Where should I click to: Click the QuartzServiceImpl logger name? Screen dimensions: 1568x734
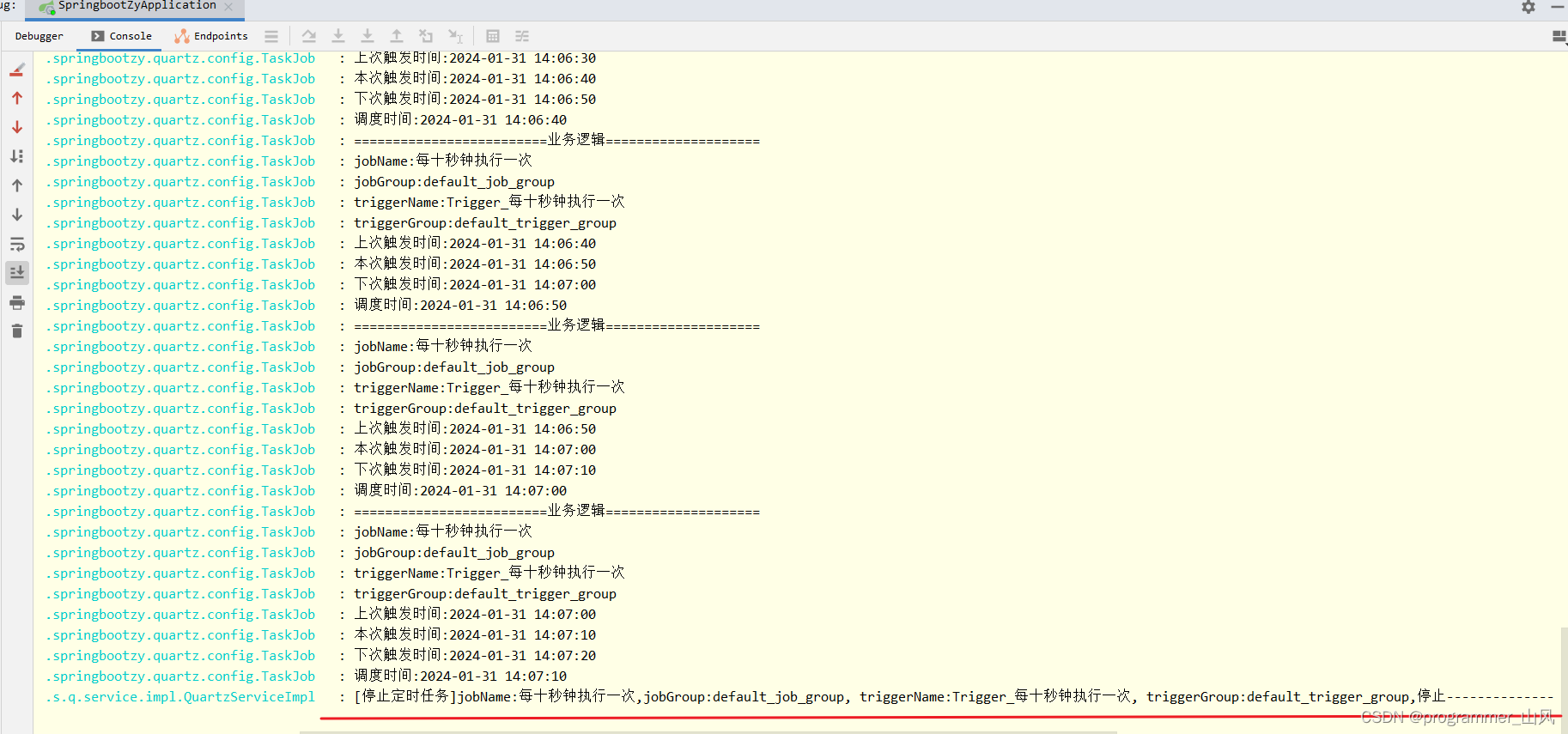coord(180,697)
